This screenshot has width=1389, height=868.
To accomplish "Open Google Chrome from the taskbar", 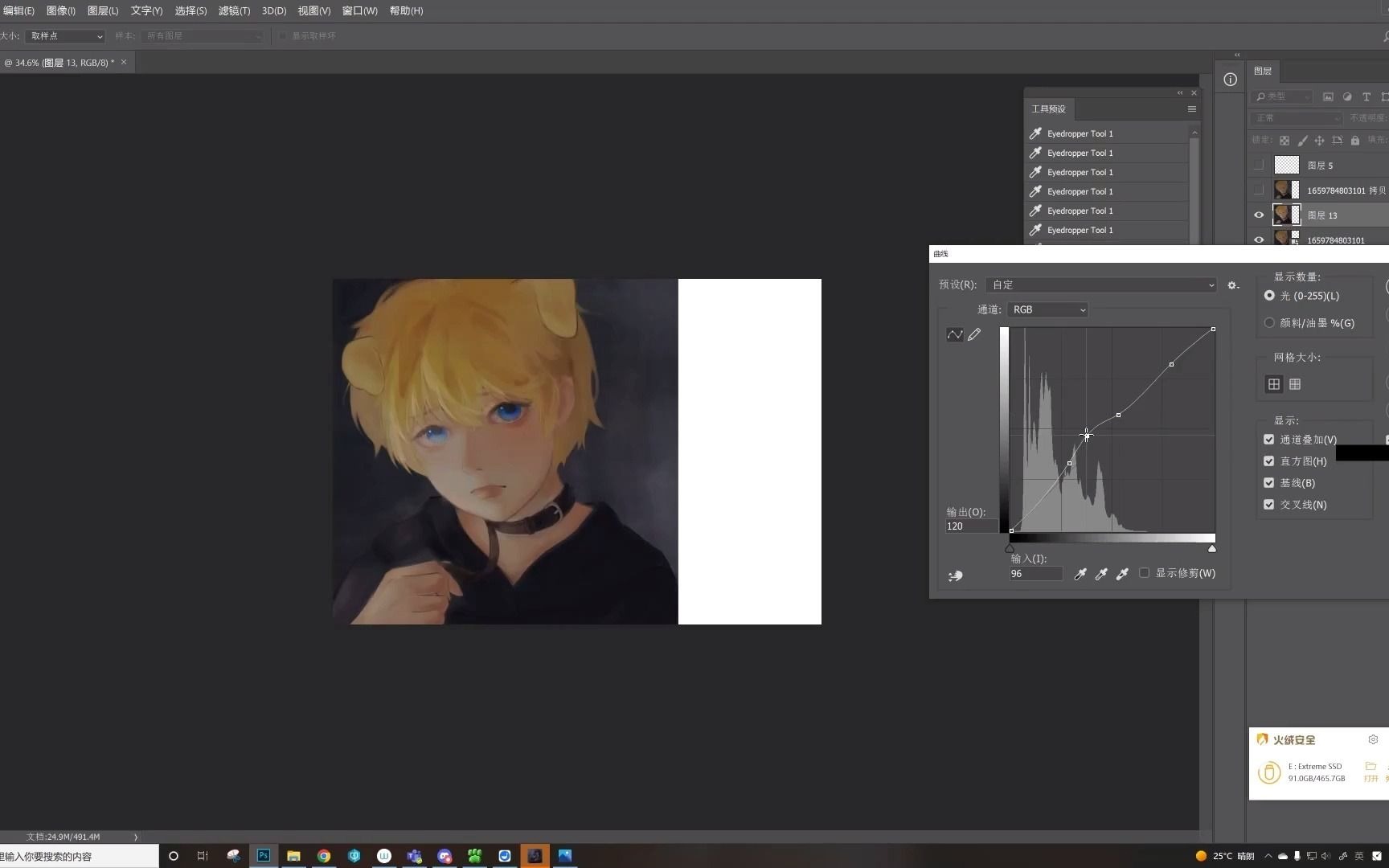I will 324,856.
